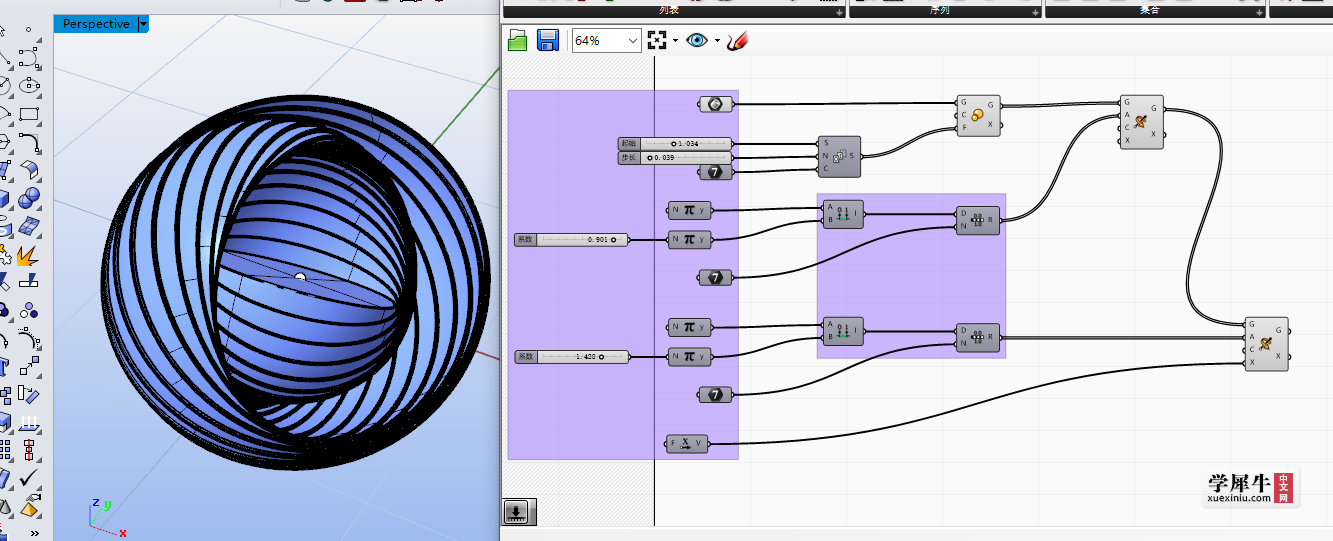Select the upper Range D N component

point(978,220)
